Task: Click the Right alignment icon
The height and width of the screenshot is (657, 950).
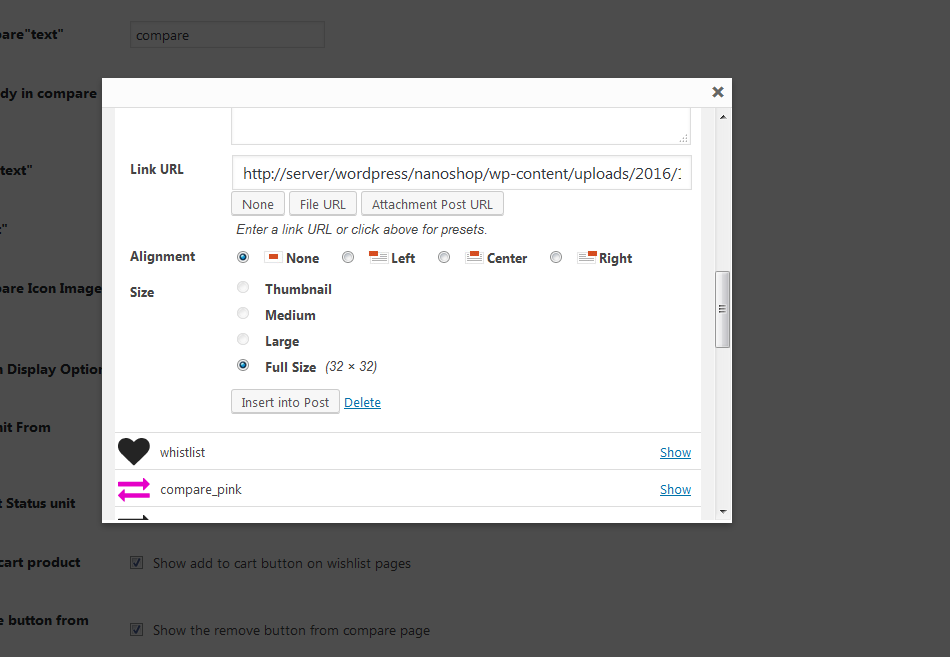Action: click(x=586, y=257)
